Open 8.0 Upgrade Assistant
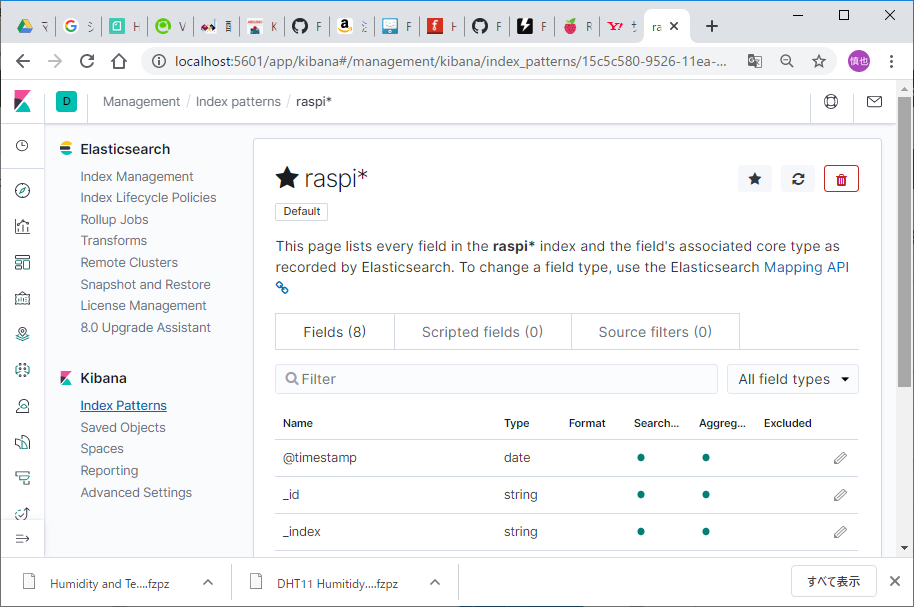The width and height of the screenshot is (914, 607). (x=146, y=328)
